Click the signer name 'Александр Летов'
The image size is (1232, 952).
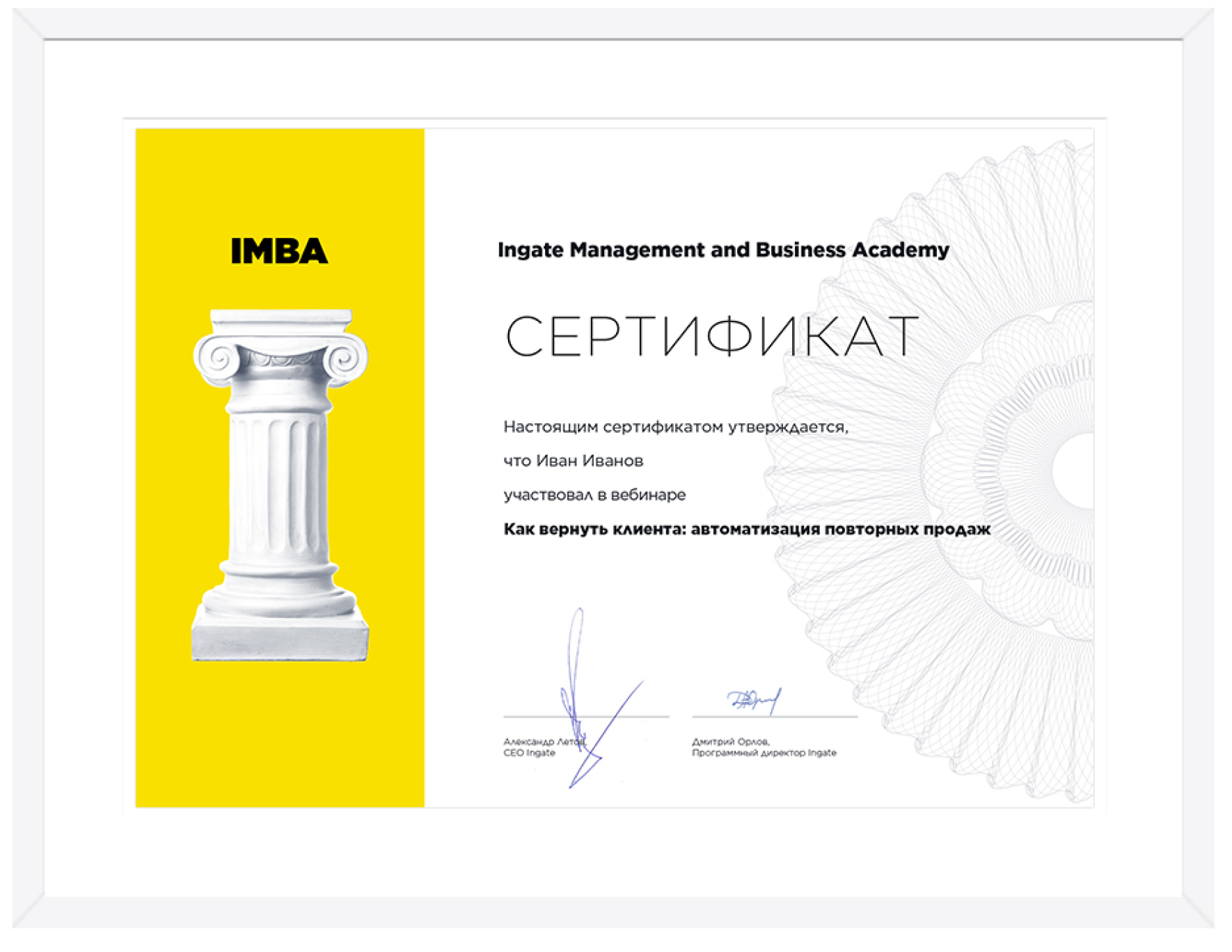545,742
